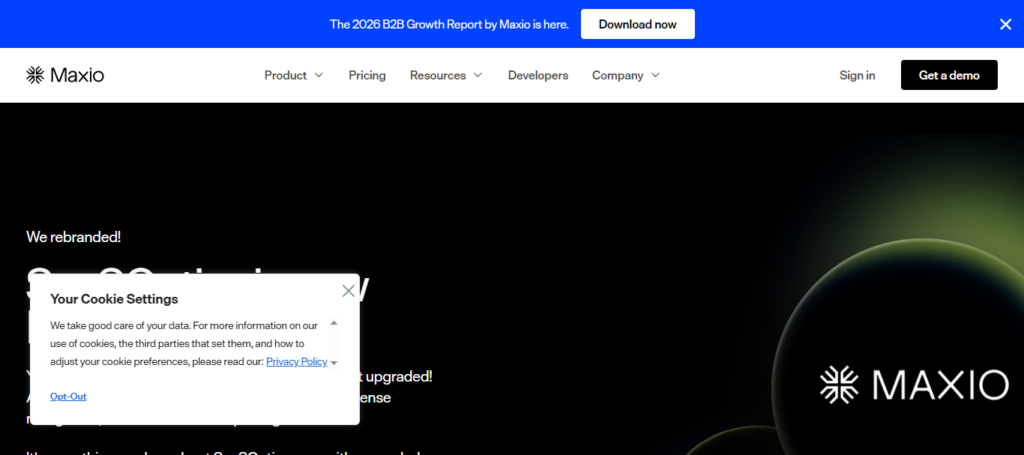Expand the Resources dropdown chevron
This screenshot has width=1024, height=455.
click(477, 75)
